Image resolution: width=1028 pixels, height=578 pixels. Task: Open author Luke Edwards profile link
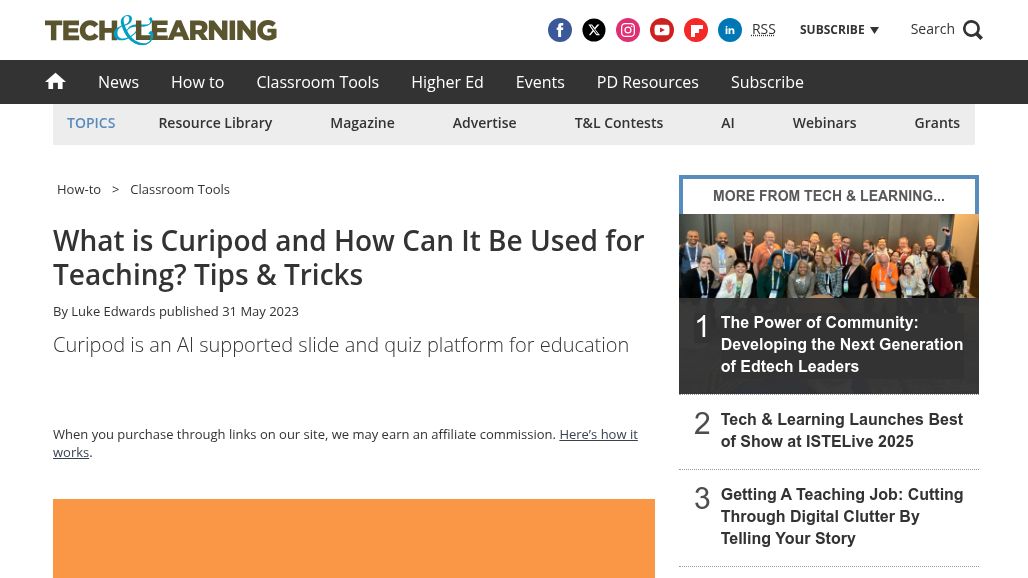point(113,311)
